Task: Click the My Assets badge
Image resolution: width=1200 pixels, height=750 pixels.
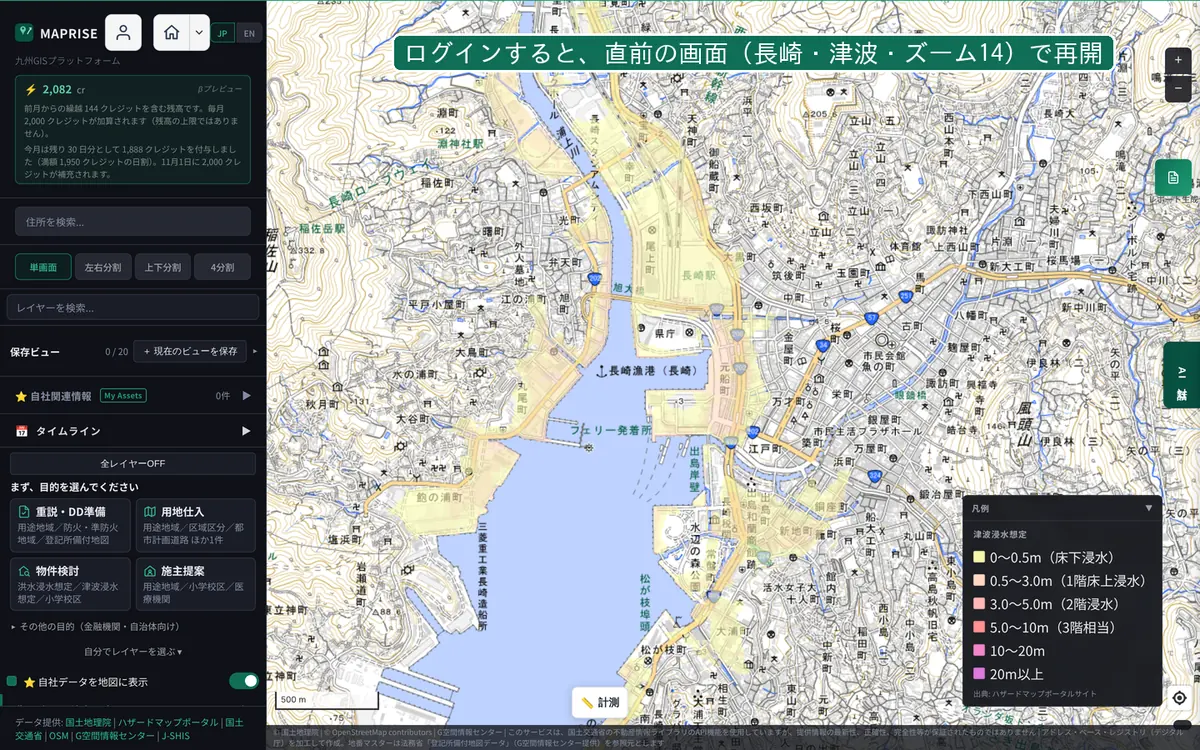Action: (x=123, y=396)
